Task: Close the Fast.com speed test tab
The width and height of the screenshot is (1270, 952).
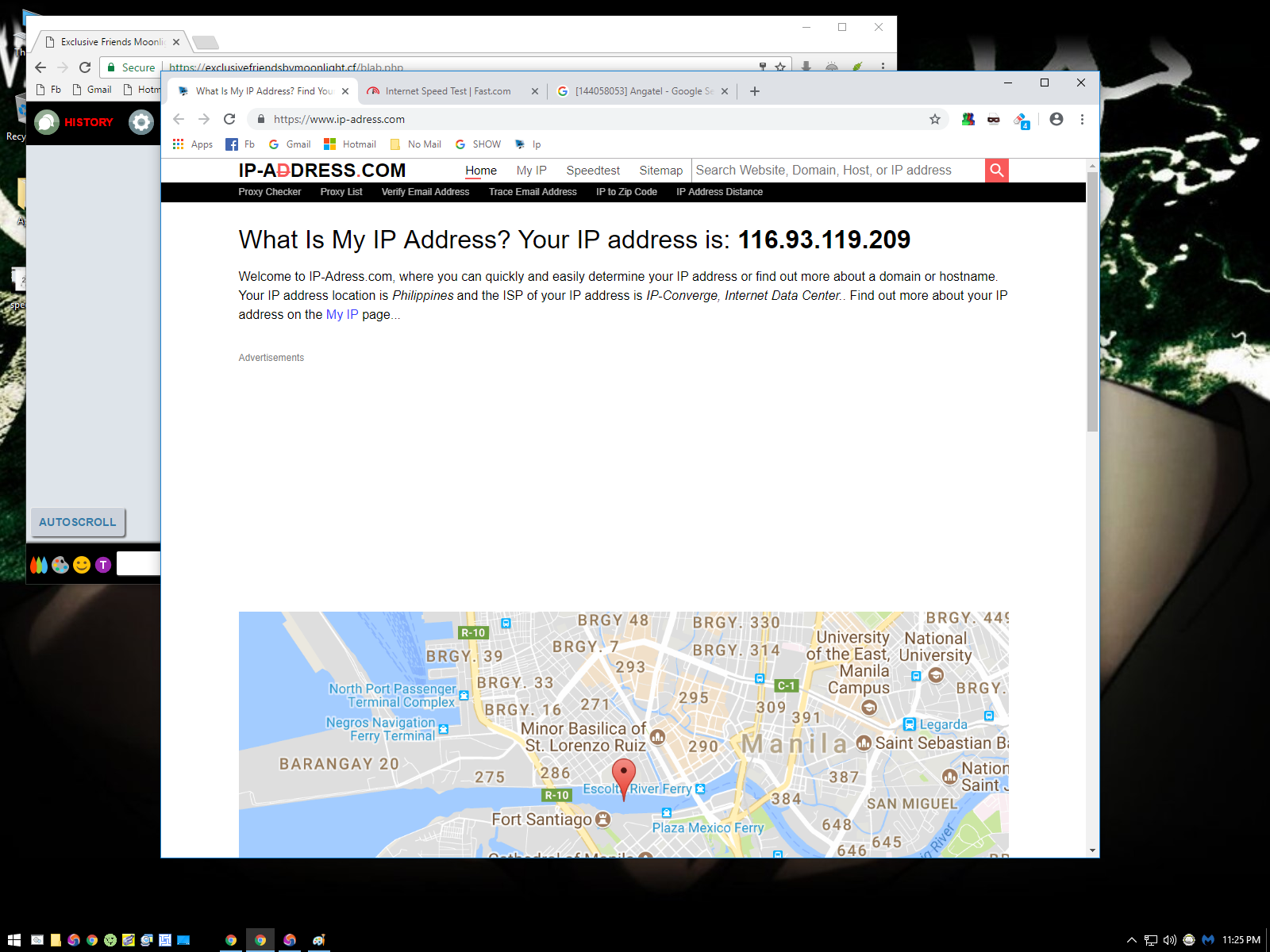Action: click(x=535, y=91)
